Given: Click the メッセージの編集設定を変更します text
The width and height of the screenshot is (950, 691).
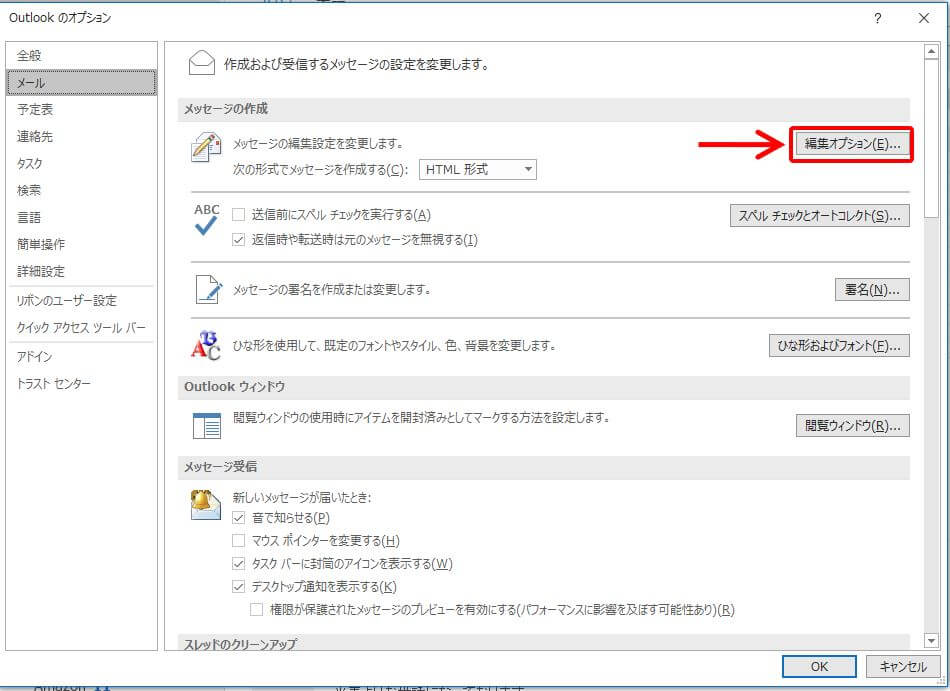Looking at the screenshot, I should [318, 144].
